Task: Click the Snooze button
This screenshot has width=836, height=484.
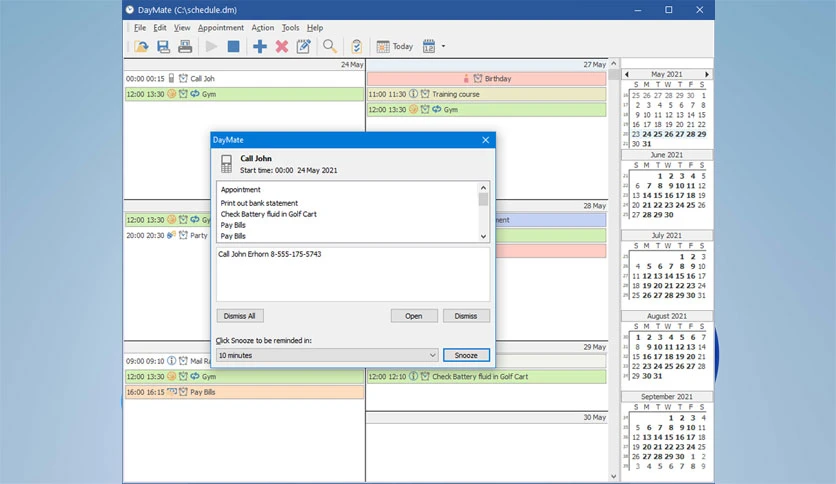Action: point(466,355)
